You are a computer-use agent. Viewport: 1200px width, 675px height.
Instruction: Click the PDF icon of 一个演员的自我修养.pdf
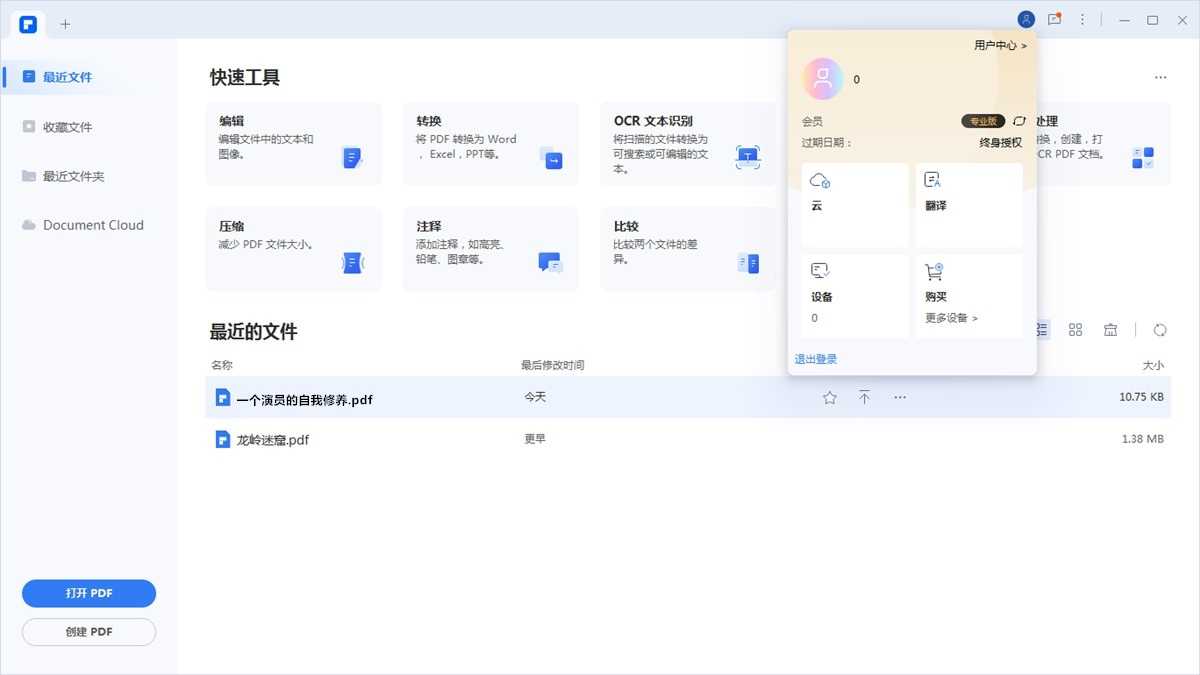pyautogui.click(x=222, y=397)
